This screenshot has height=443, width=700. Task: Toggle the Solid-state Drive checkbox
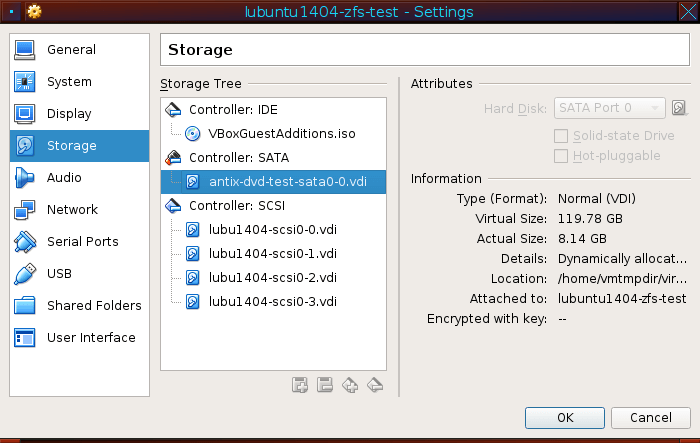561,136
